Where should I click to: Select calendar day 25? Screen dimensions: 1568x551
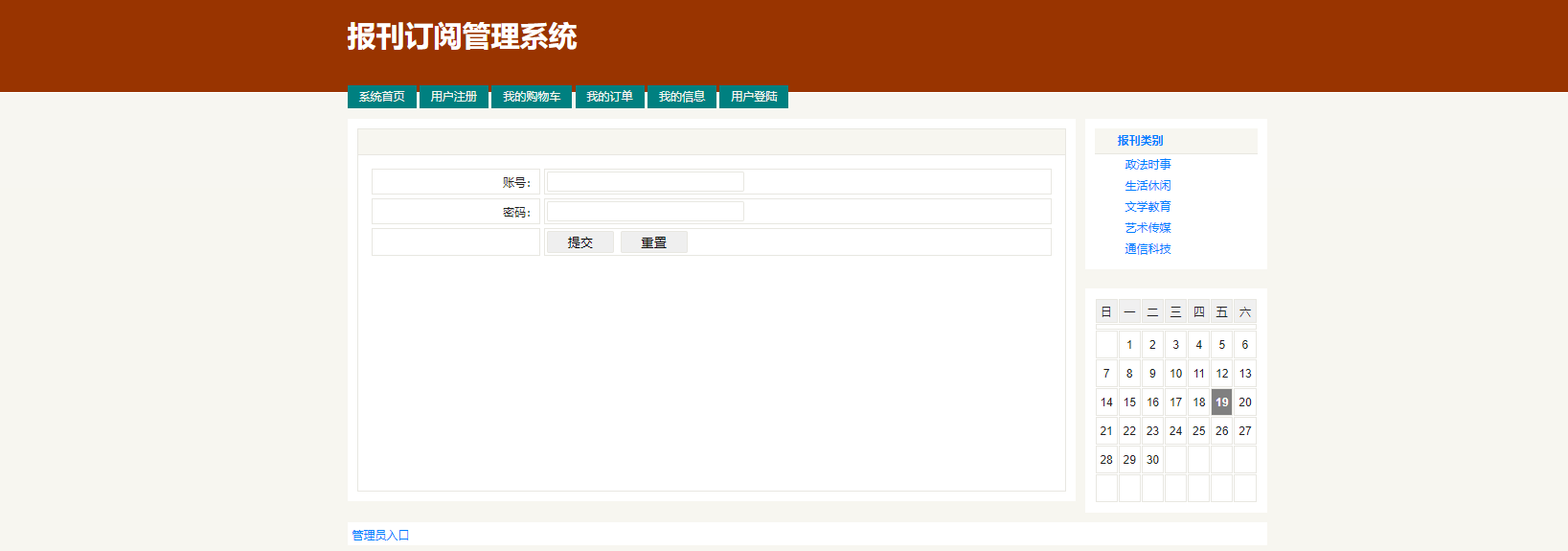click(x=1199, y=431)
